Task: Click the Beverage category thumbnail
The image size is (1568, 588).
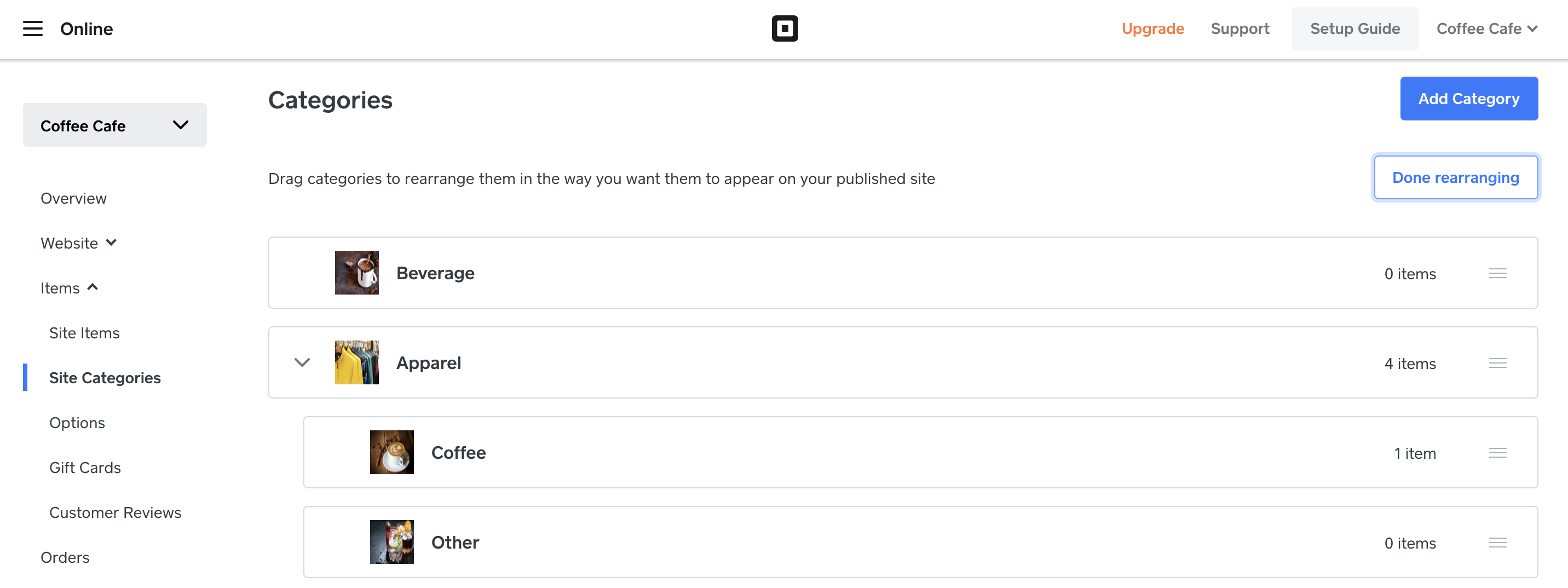Action: click(357, 273)
